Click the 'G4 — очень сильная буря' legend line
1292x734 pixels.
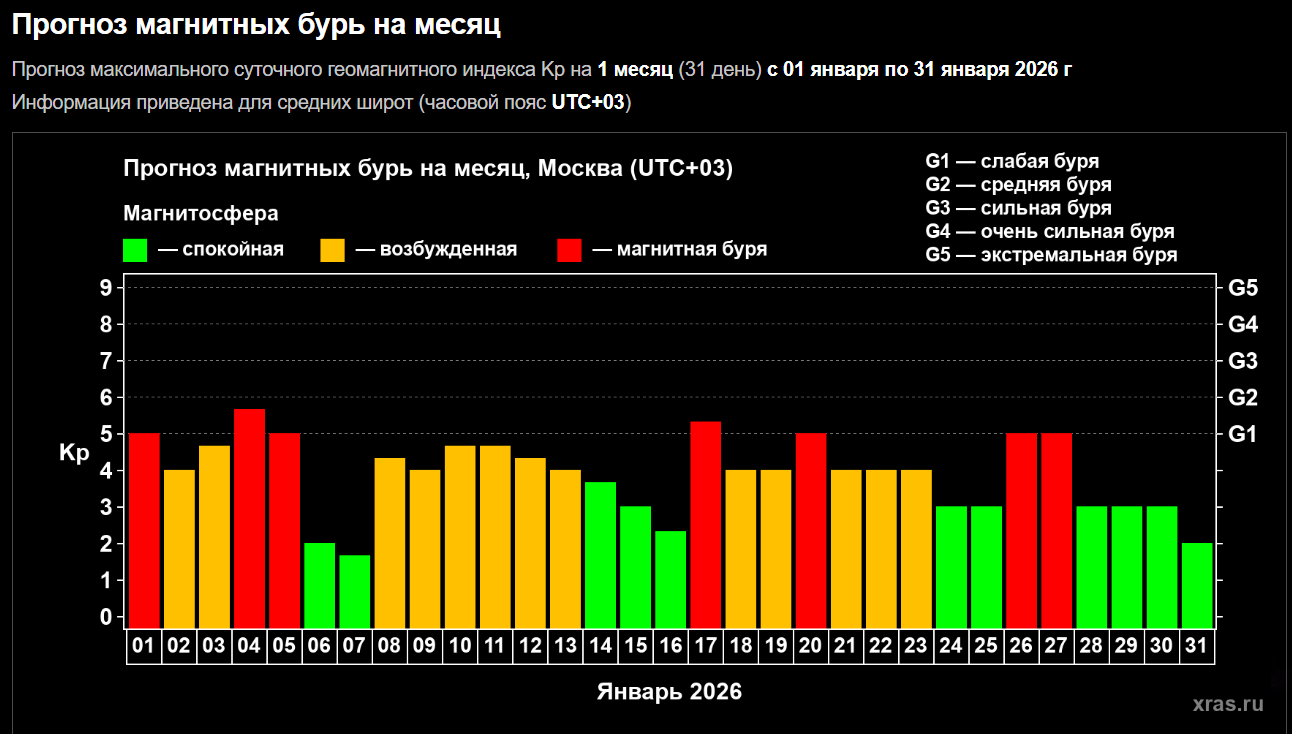tap(1050, 231)
